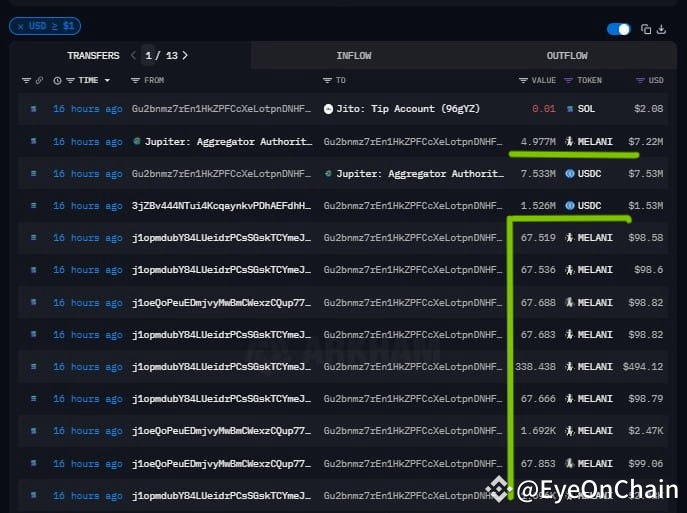Click the 16 hours ago time on 67.853 row
Image resolution: width=687 pixels, height=513 pixels.
[x=88, y=463]
